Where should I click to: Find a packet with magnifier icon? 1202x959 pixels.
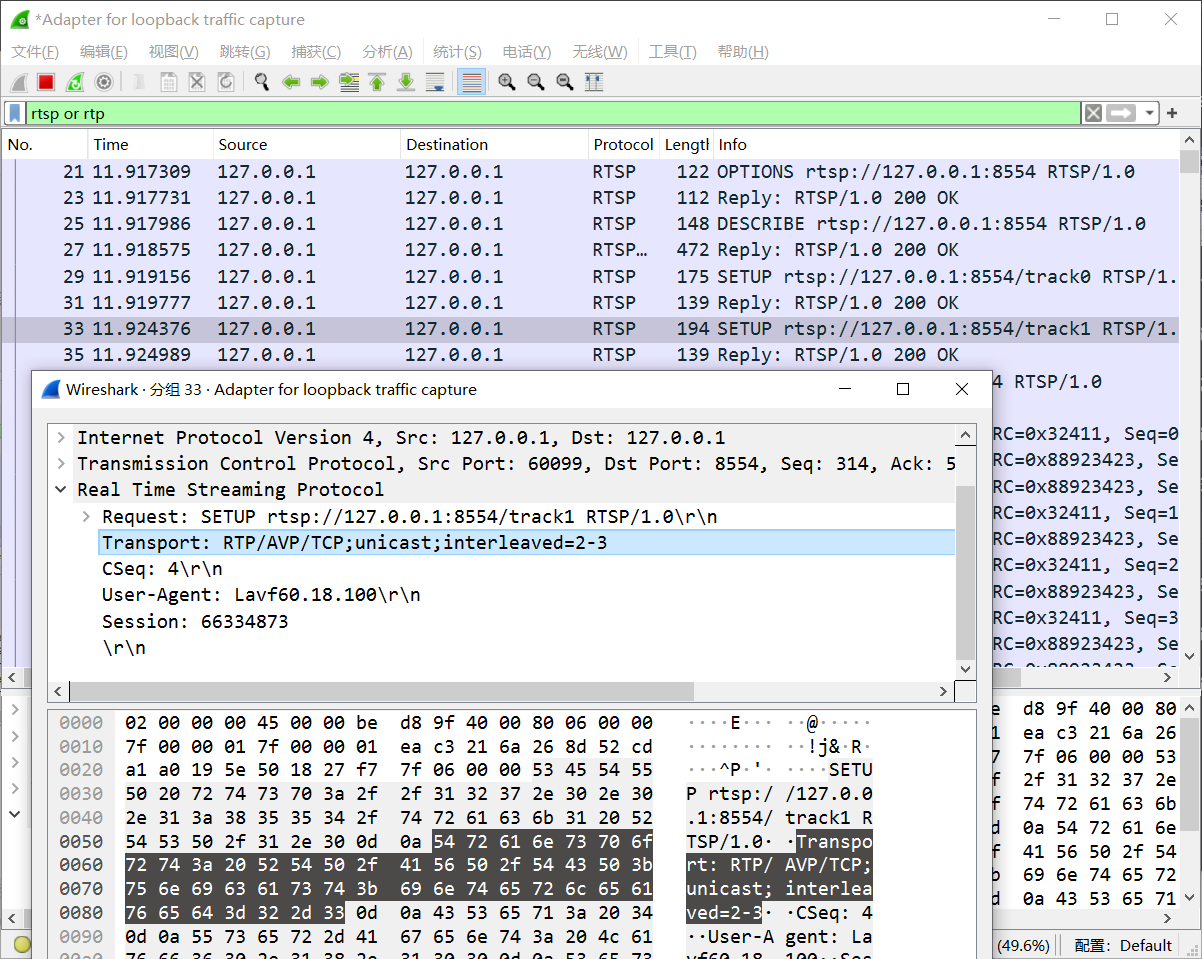coord(262,82)
